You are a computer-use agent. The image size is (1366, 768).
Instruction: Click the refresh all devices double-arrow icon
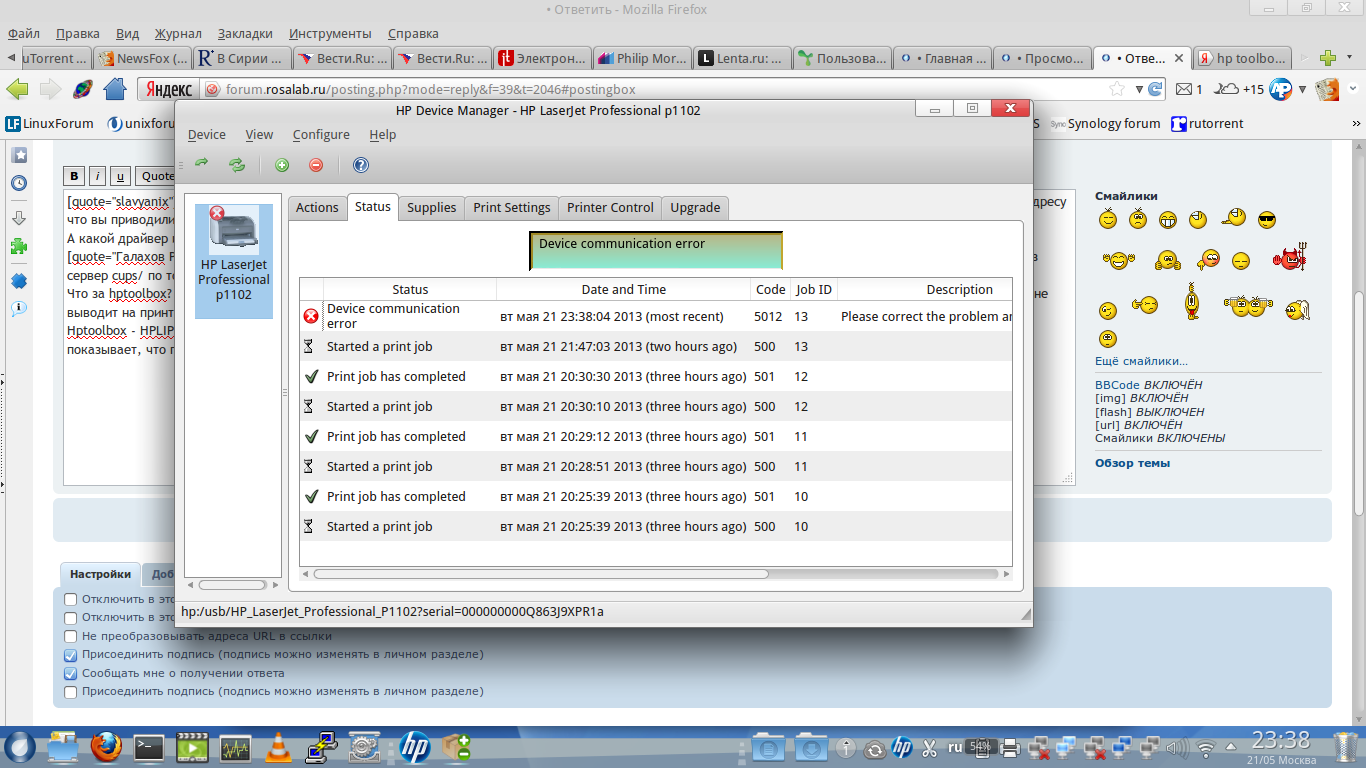(237, 165)
